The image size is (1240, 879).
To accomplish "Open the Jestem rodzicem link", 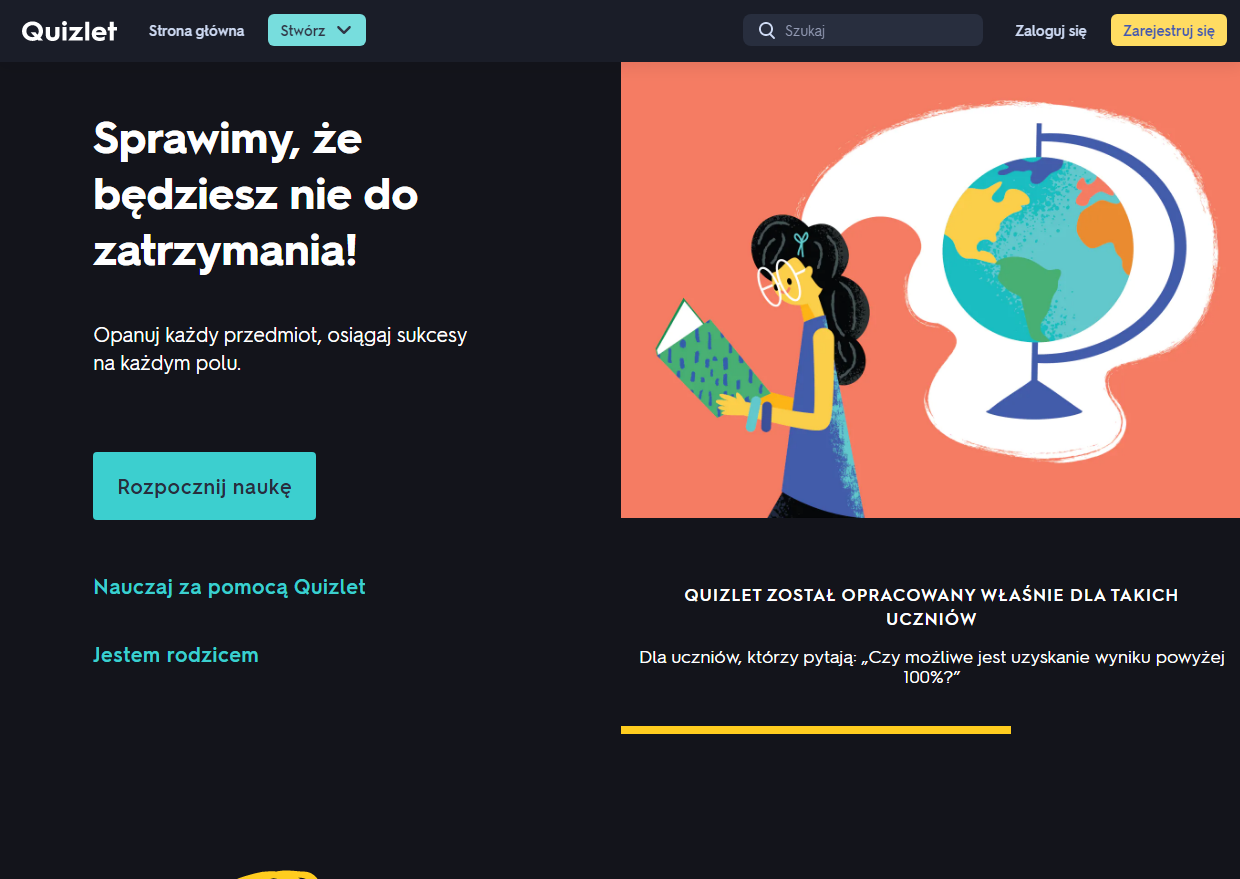I will (176, 655).
